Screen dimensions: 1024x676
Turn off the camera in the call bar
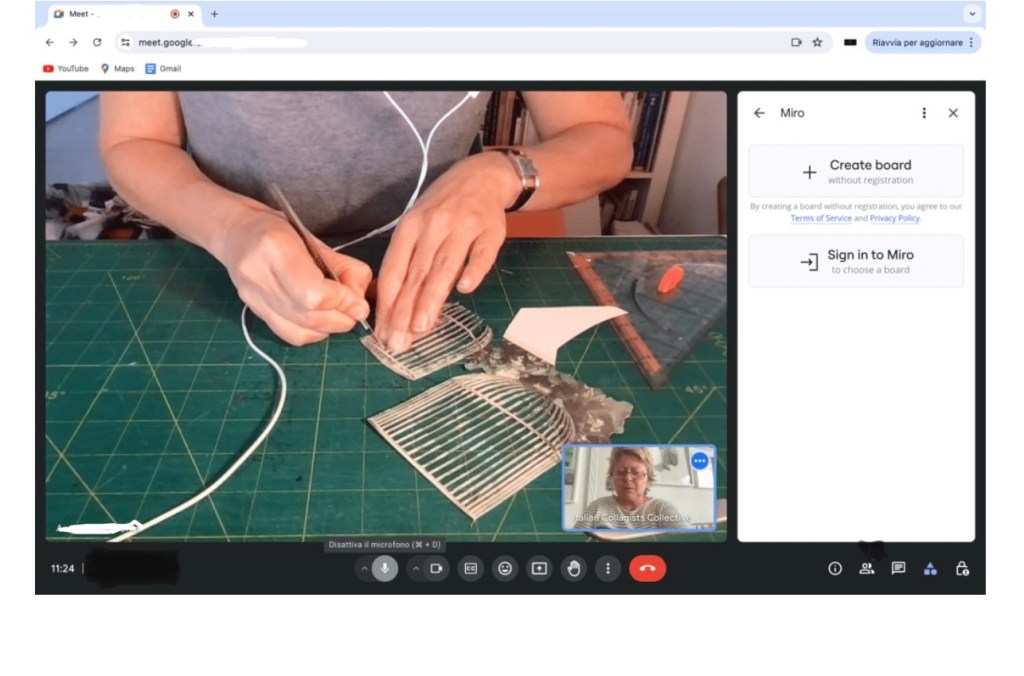click(436, 569)
